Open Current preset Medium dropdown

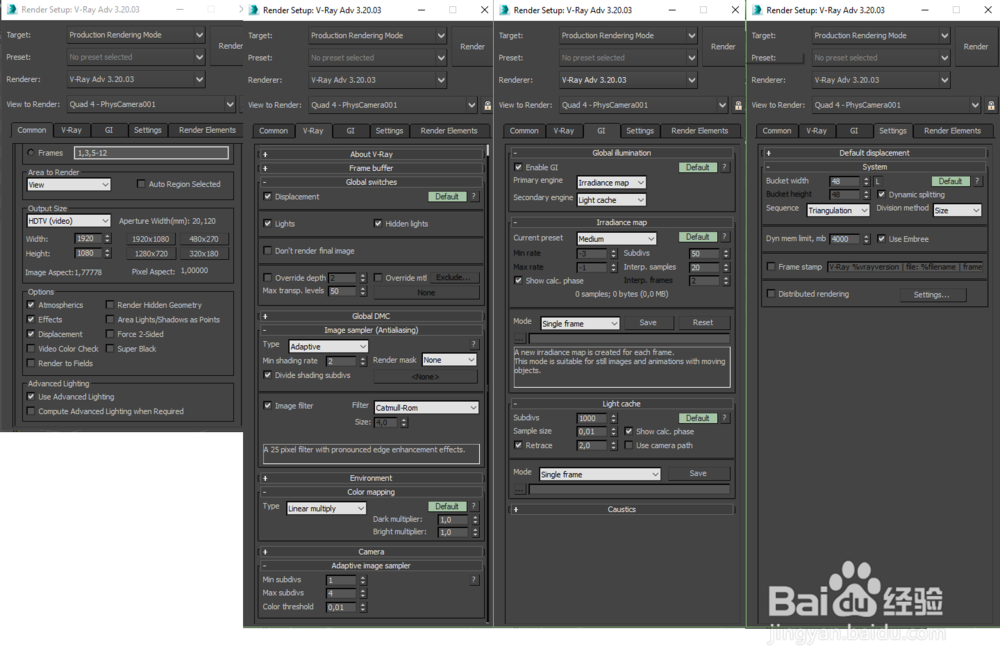[x=616, y=238]
